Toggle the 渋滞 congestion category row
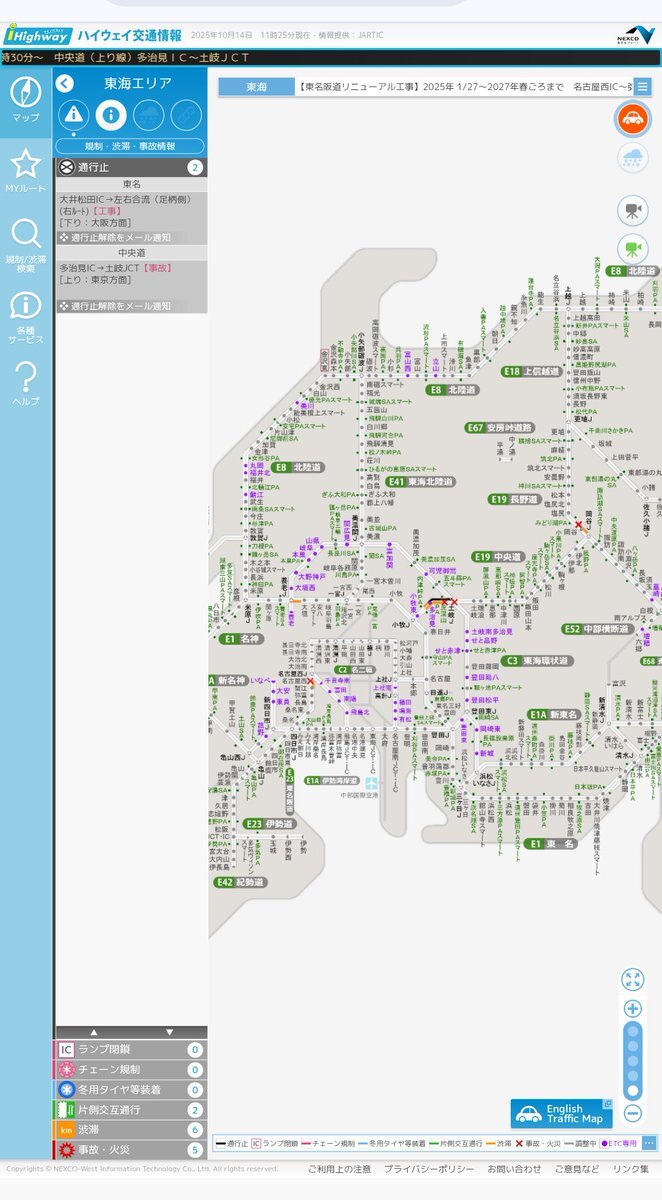 [129, 1129]
